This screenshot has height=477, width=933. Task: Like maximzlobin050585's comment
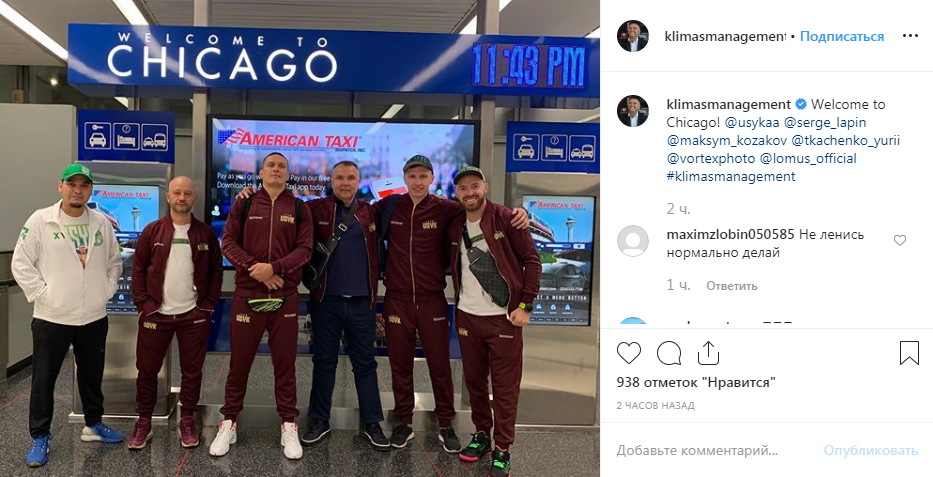coord(900,240)
